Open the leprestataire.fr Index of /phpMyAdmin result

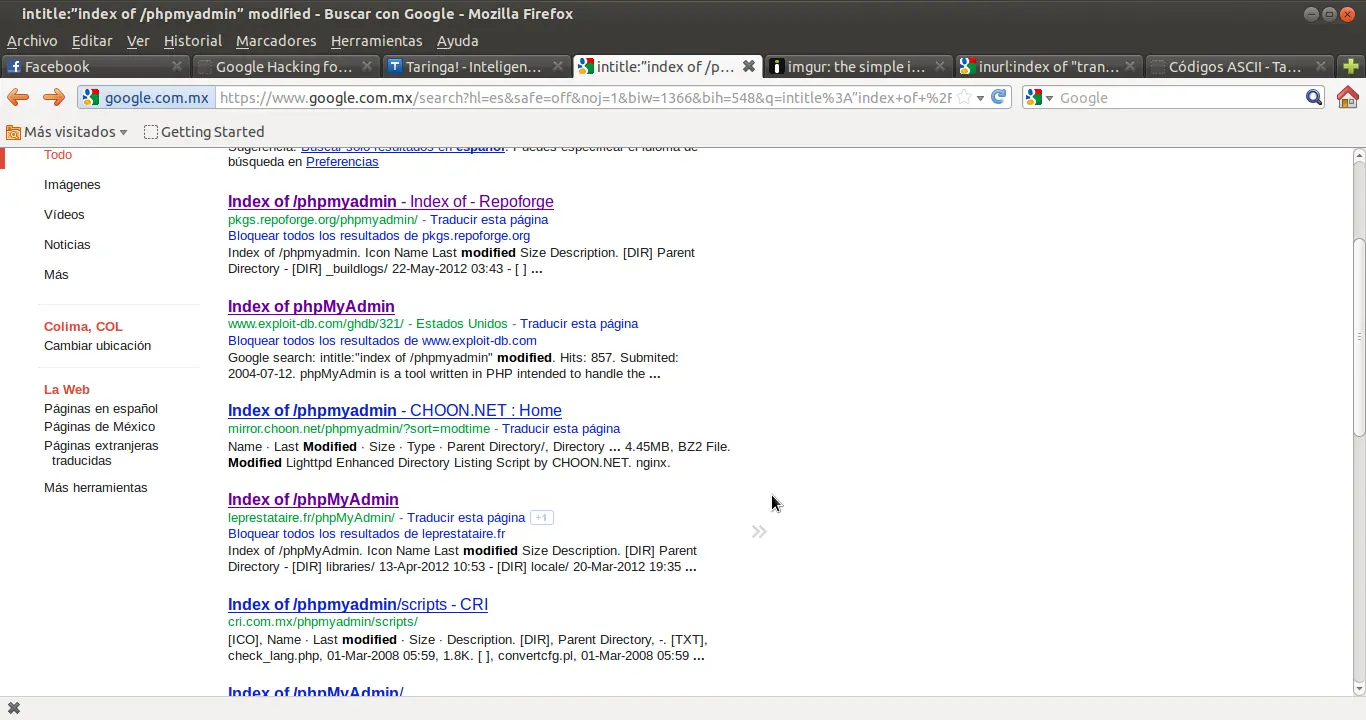coord(313,500)
